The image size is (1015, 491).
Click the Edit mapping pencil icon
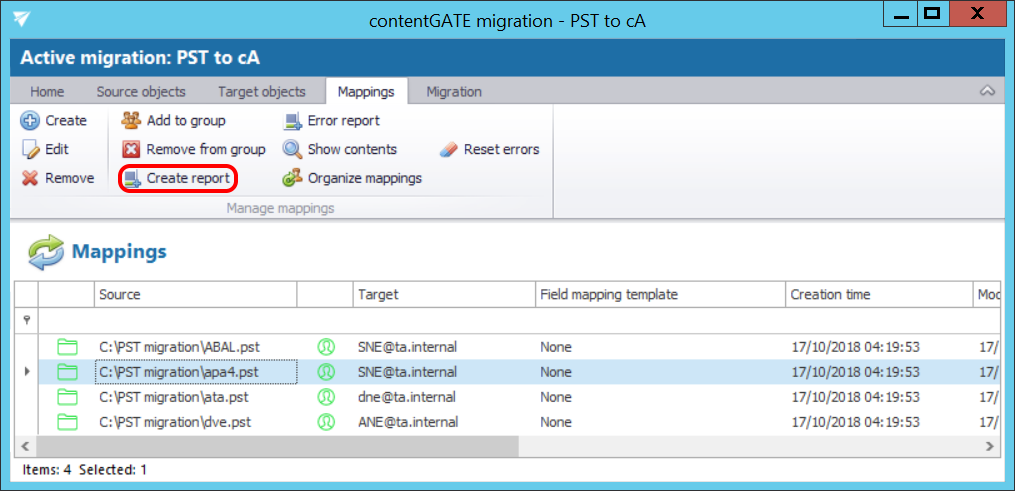click(x=30, y=150)
